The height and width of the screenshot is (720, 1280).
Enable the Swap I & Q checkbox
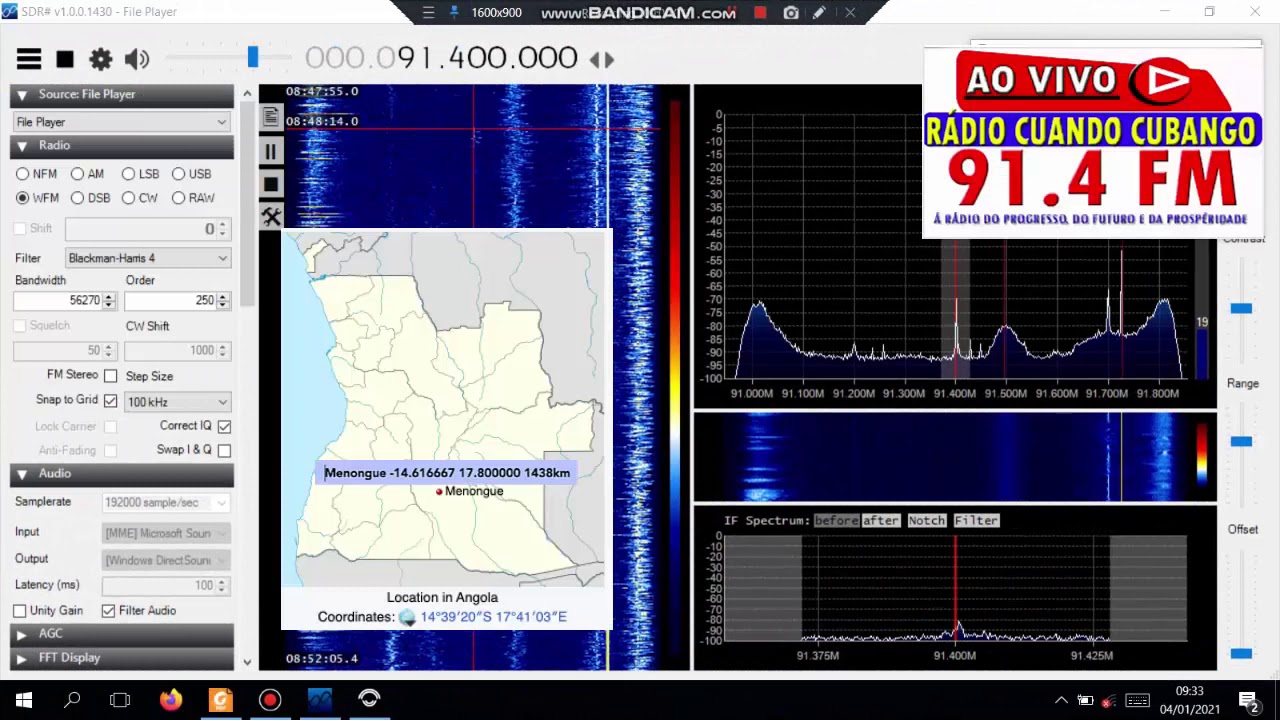click(x=224, y=451)
